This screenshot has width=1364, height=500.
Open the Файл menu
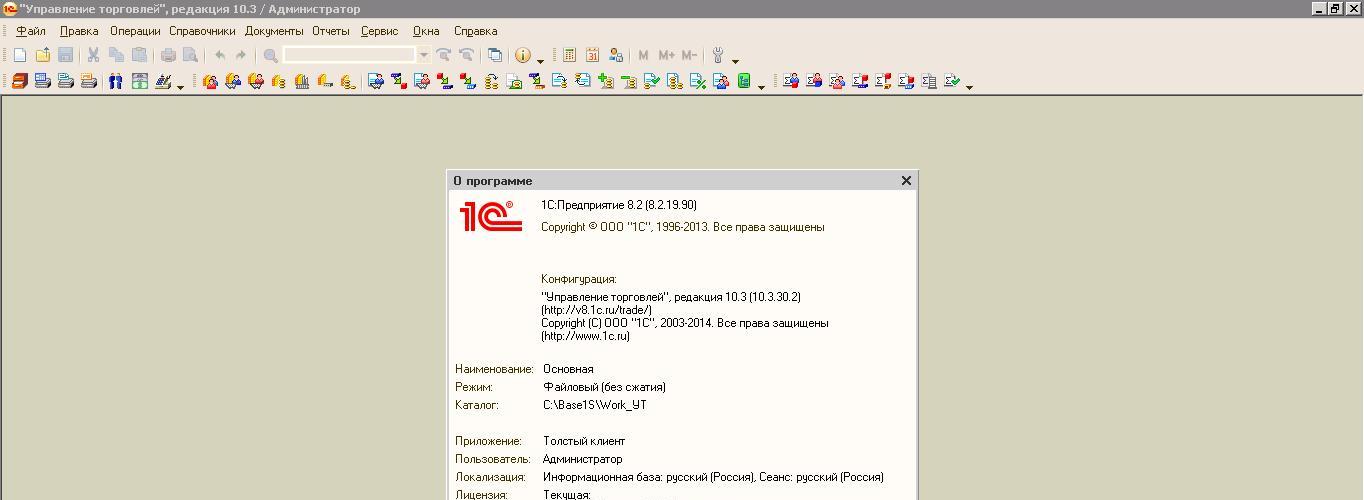click(31, 31)
